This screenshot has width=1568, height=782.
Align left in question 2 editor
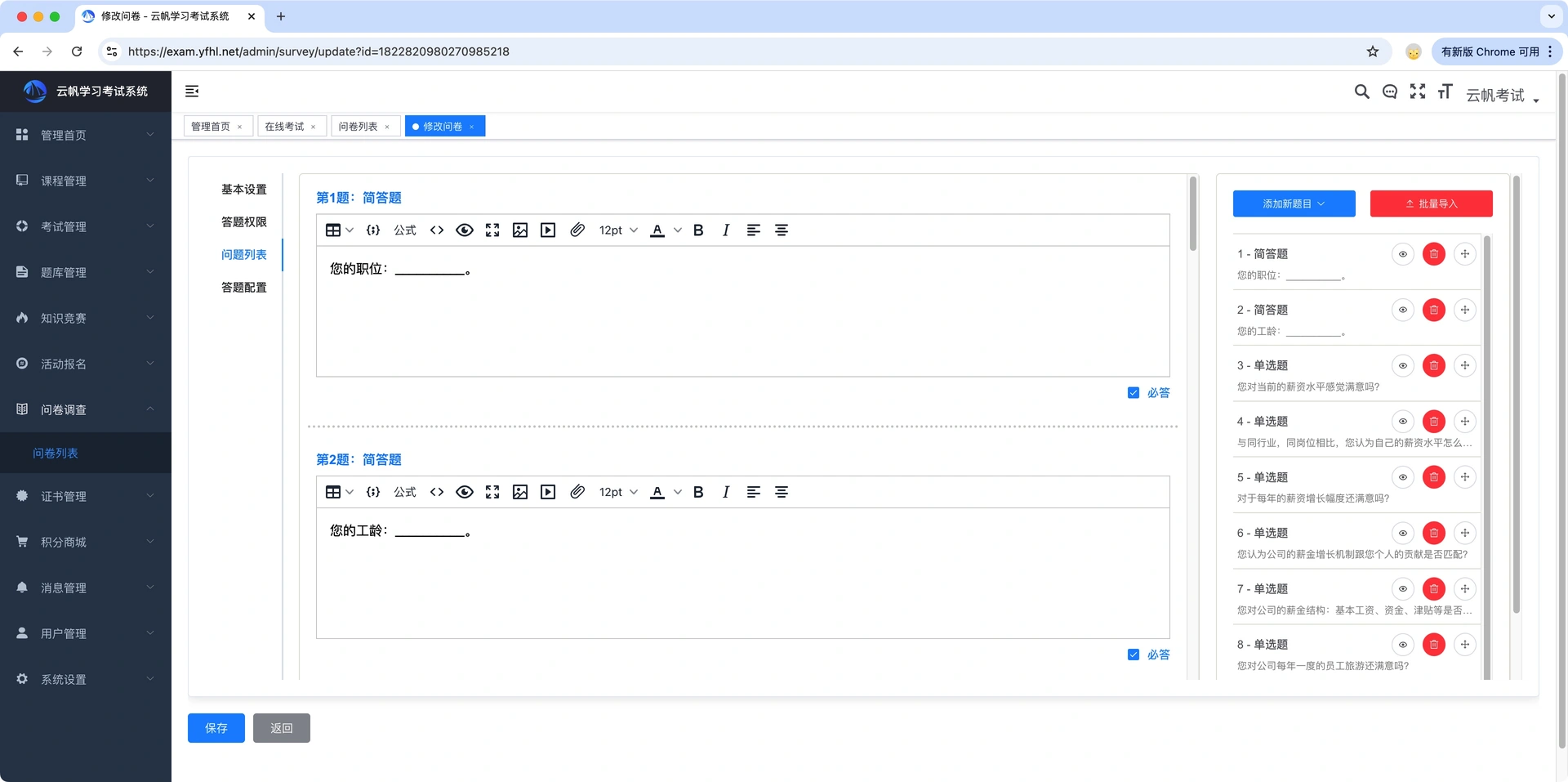pyautogui.click(x=754, y=492)
